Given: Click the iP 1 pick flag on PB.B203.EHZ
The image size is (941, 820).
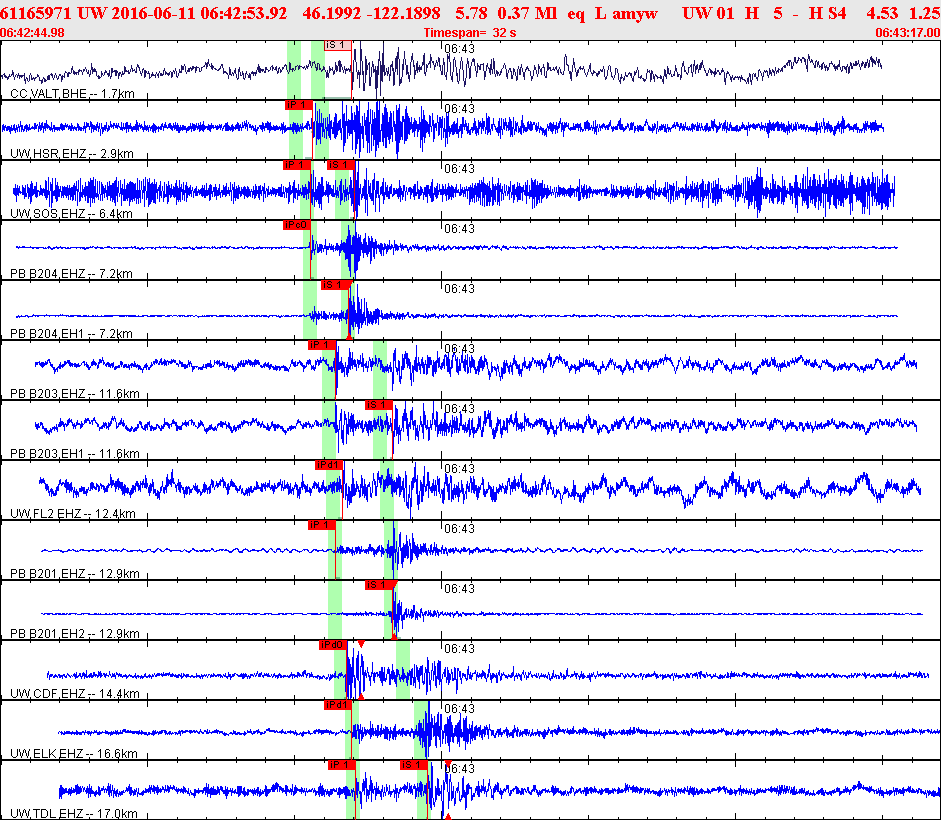Looking at the screenshot, I should 322,345.
